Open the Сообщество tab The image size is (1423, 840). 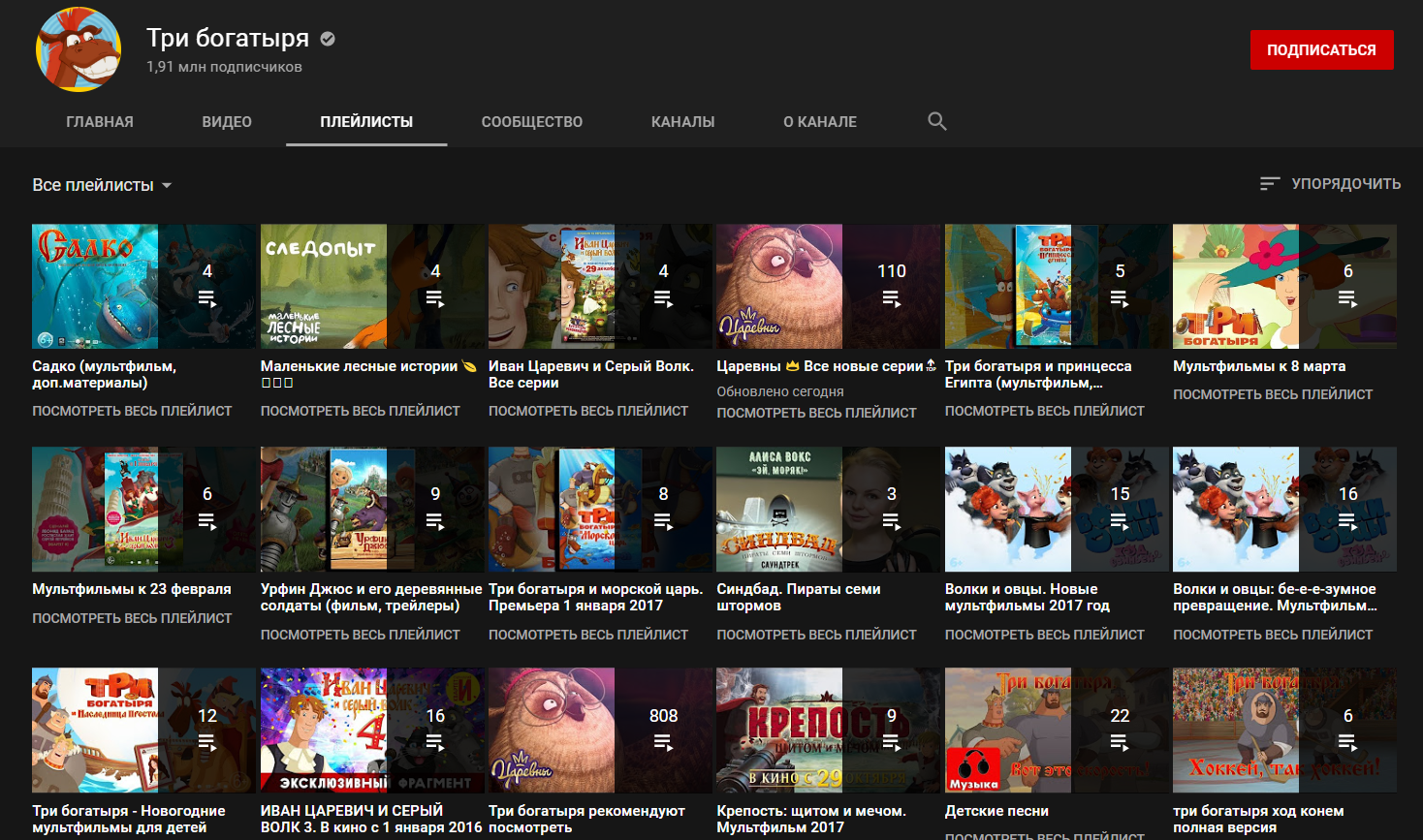point(531,122)
